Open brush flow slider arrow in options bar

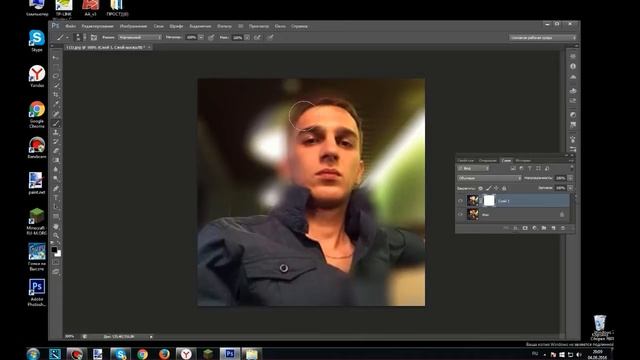tap(247, 37)
